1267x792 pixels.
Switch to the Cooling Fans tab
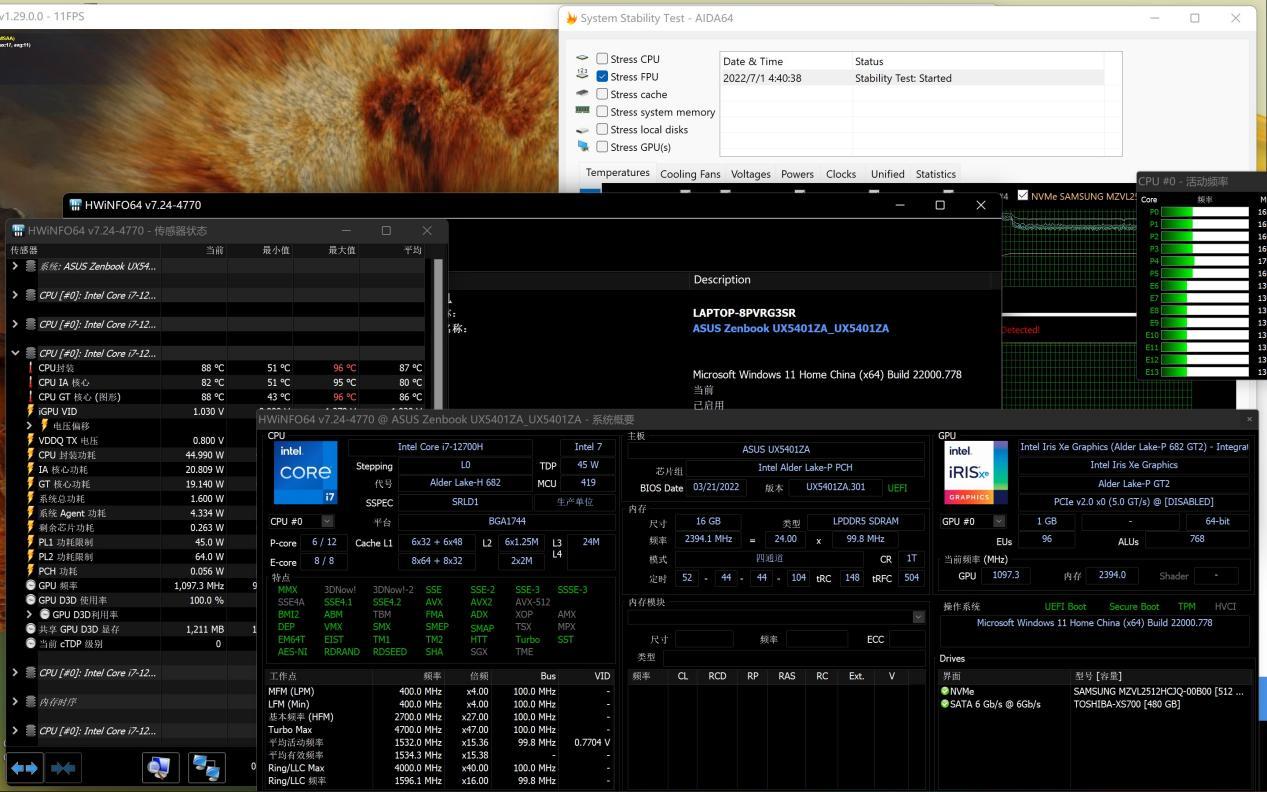pyautogui.click(x=689, y=174)
